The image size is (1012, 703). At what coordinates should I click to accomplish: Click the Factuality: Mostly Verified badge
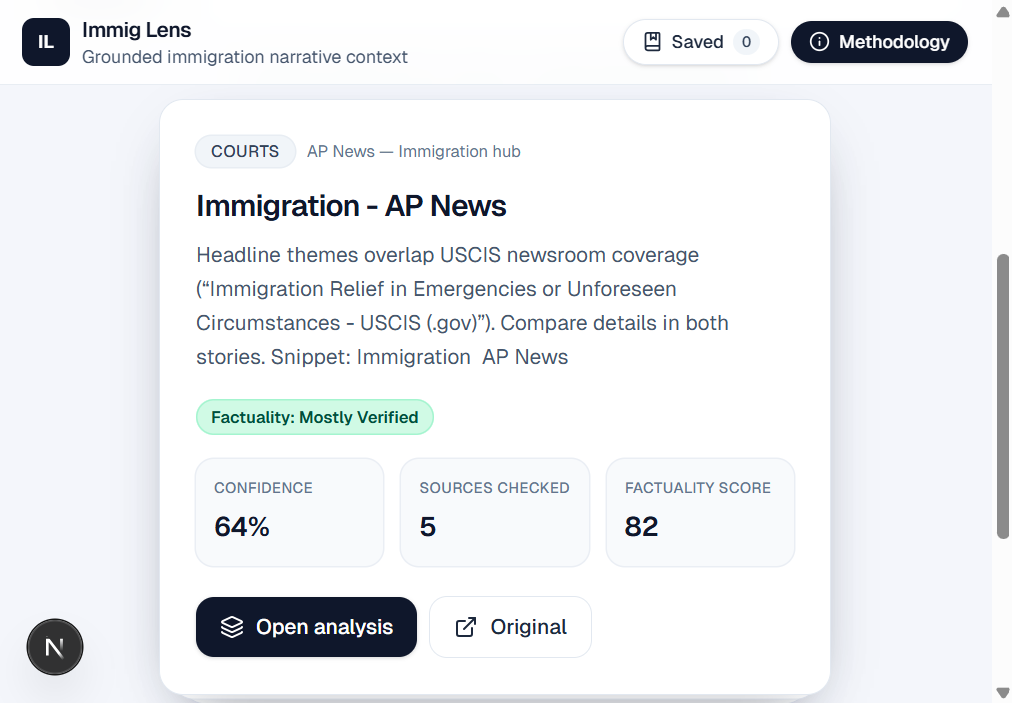point(314,418)
